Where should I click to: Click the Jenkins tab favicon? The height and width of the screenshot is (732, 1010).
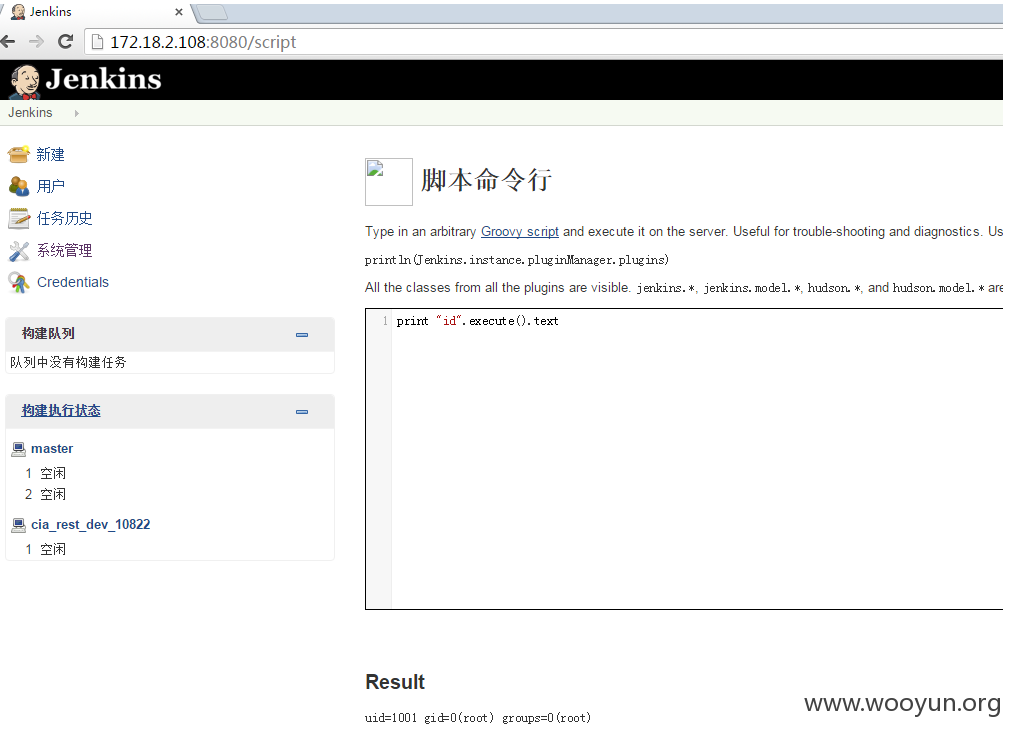click(x=19, y=12)
